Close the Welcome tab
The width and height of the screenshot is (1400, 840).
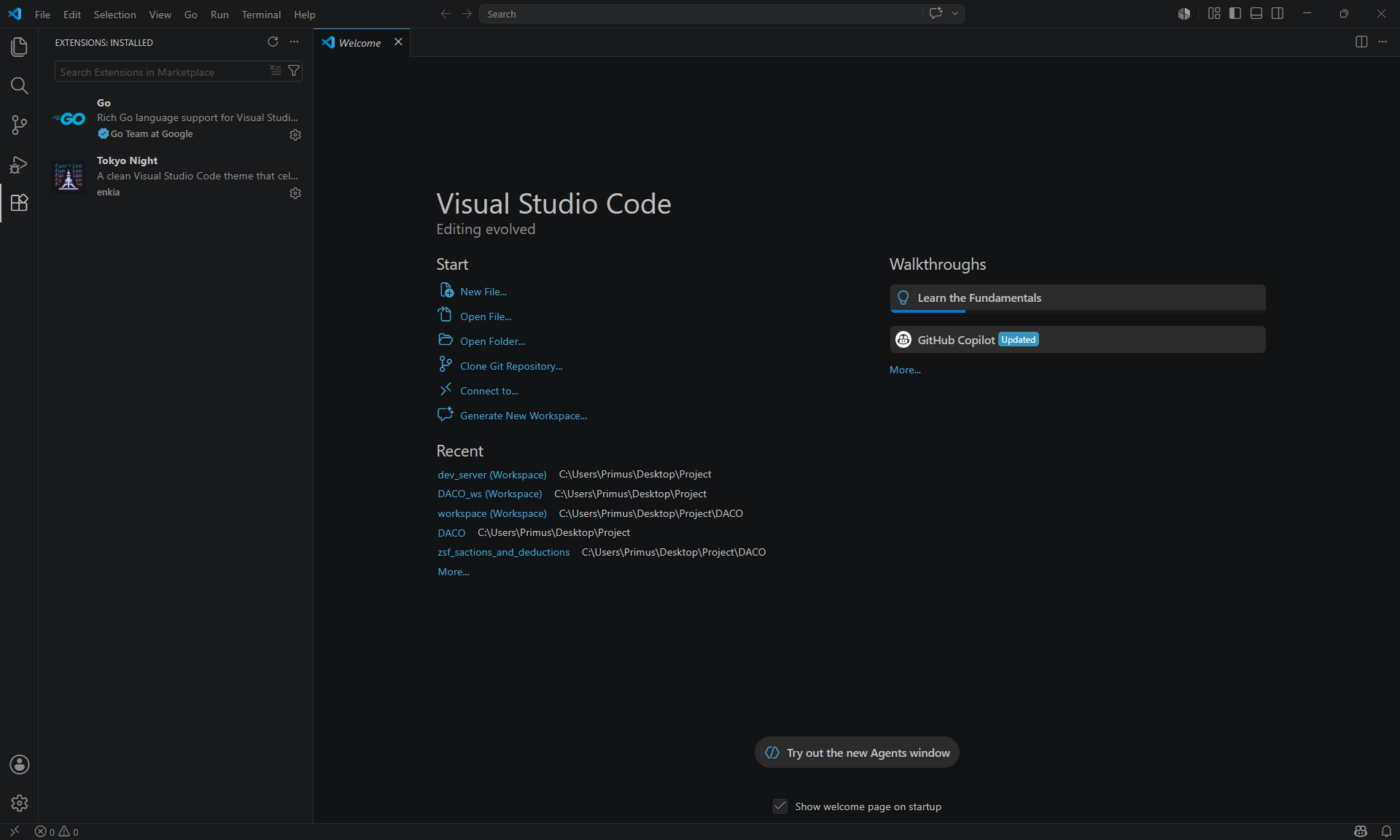(398, 42)
